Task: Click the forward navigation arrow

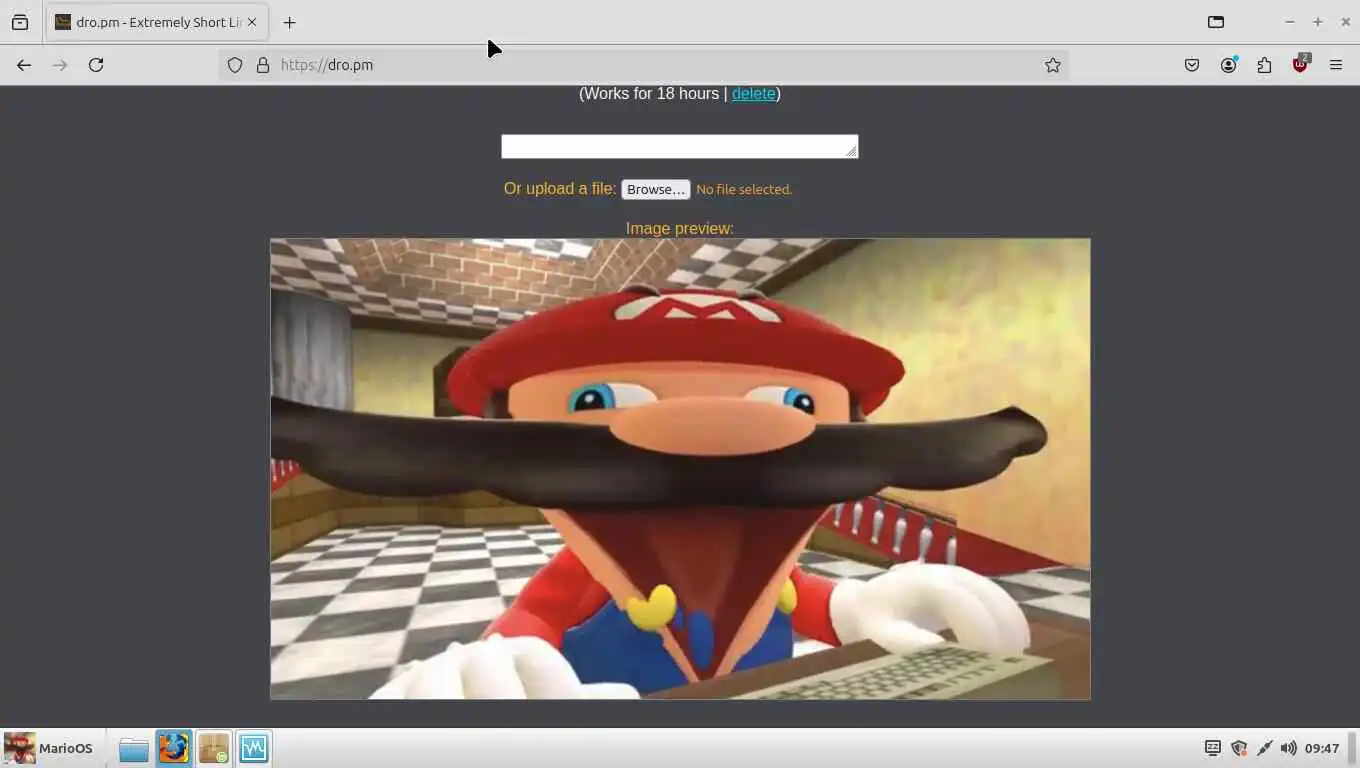Action: (60, 65)
